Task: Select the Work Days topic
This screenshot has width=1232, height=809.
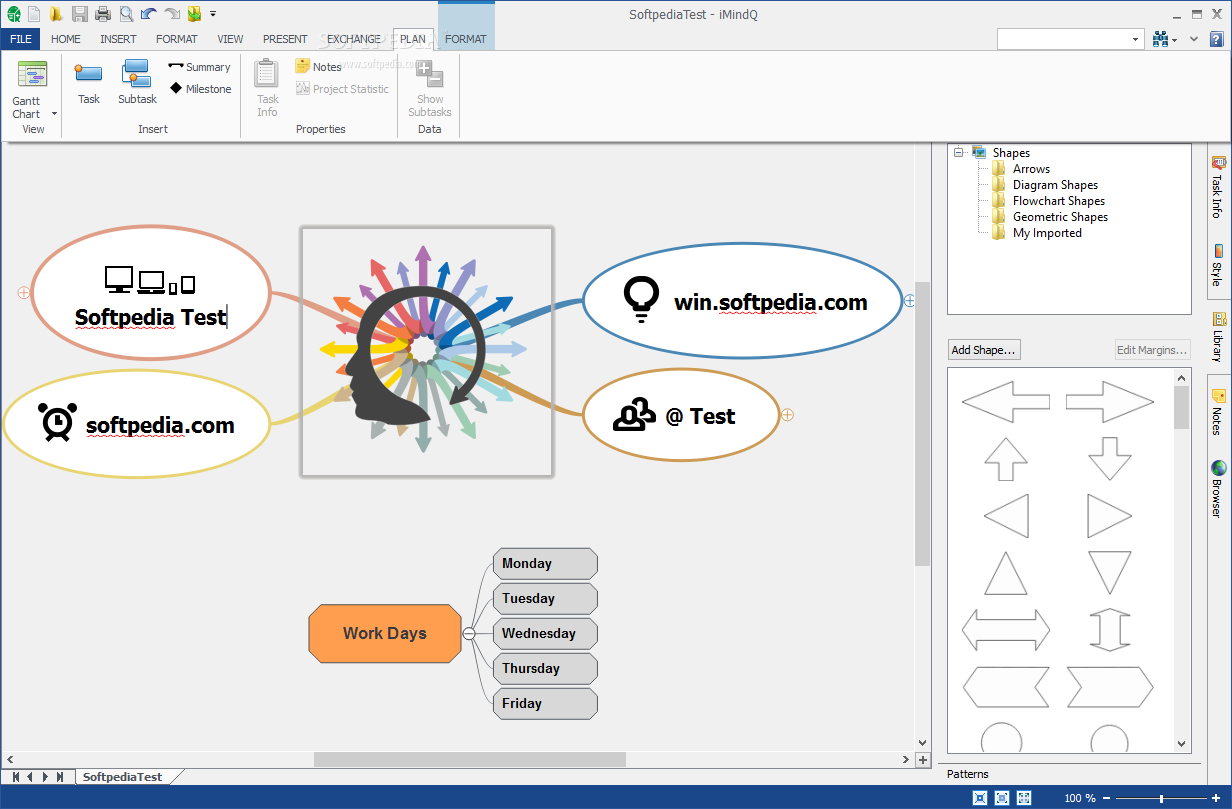Action: [385, 633]
